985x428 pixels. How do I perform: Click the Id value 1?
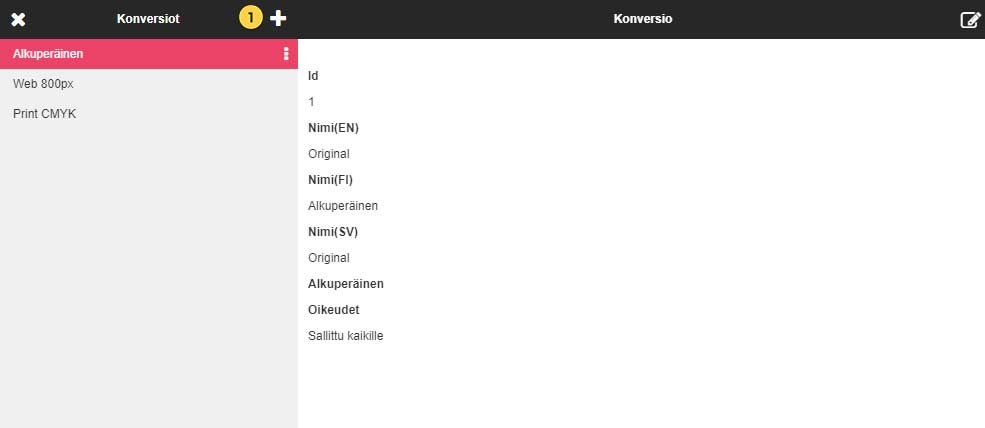(x=312, y=102)
